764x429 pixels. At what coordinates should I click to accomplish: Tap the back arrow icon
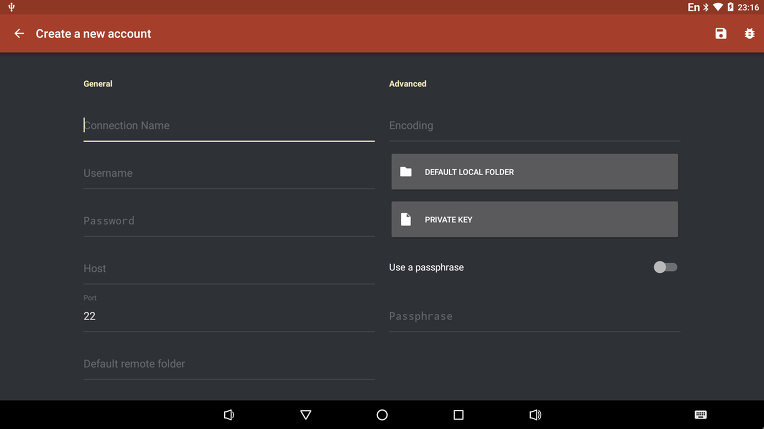click(x=19, y=34)
